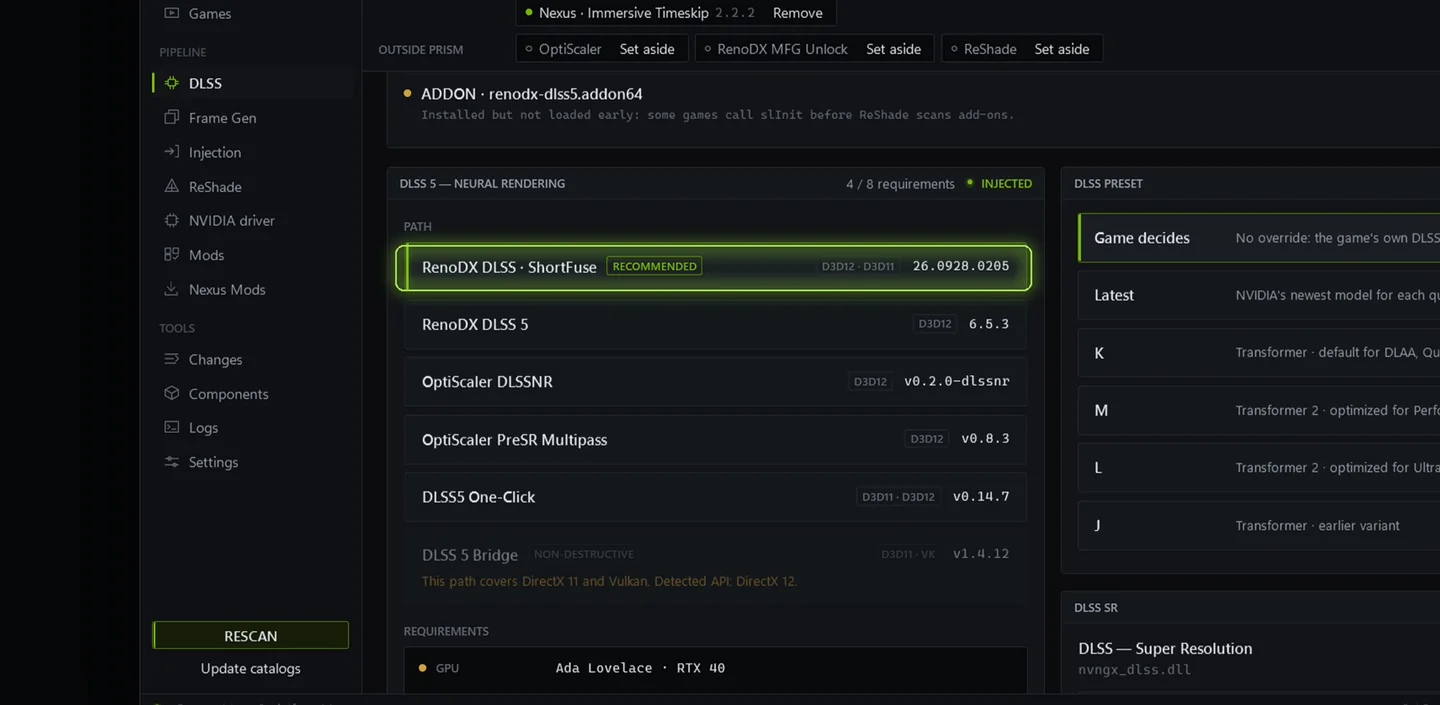
Task: Click version v0.2.0-dlssnr
Action: click(x=957, y=381)
